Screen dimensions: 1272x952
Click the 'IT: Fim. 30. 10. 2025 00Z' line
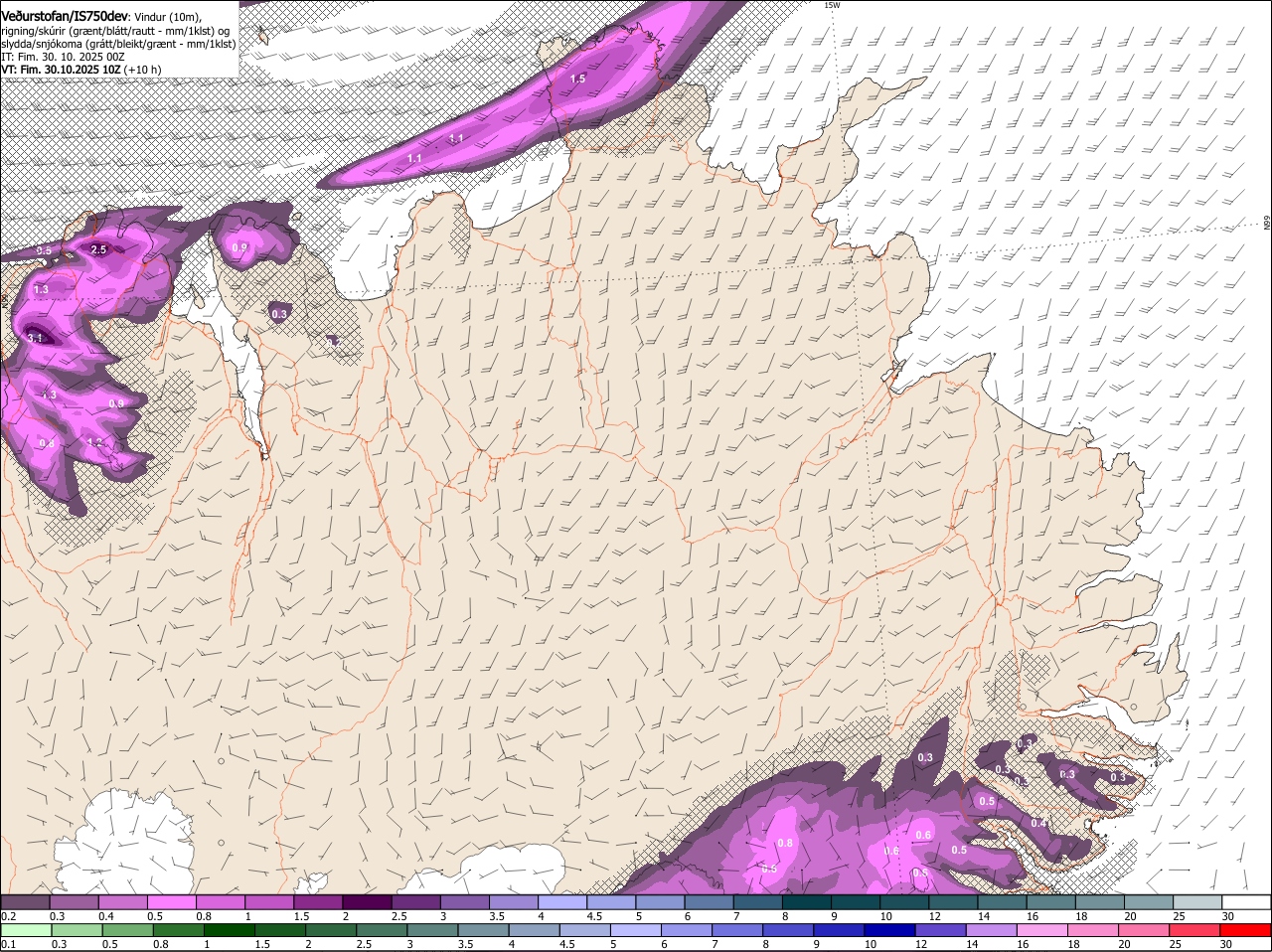(63, 57)
